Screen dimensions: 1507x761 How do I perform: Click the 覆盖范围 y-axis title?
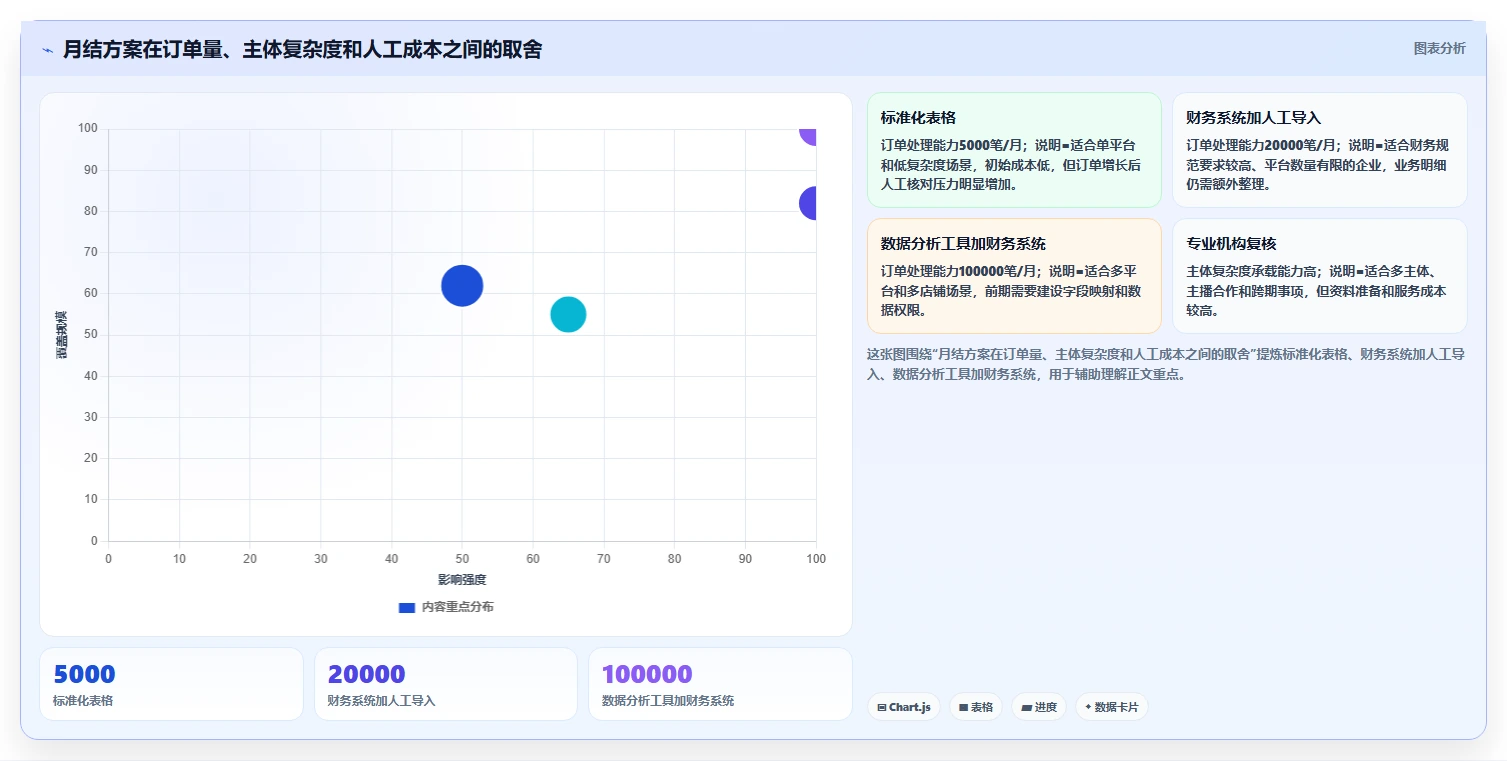[62, 335]
